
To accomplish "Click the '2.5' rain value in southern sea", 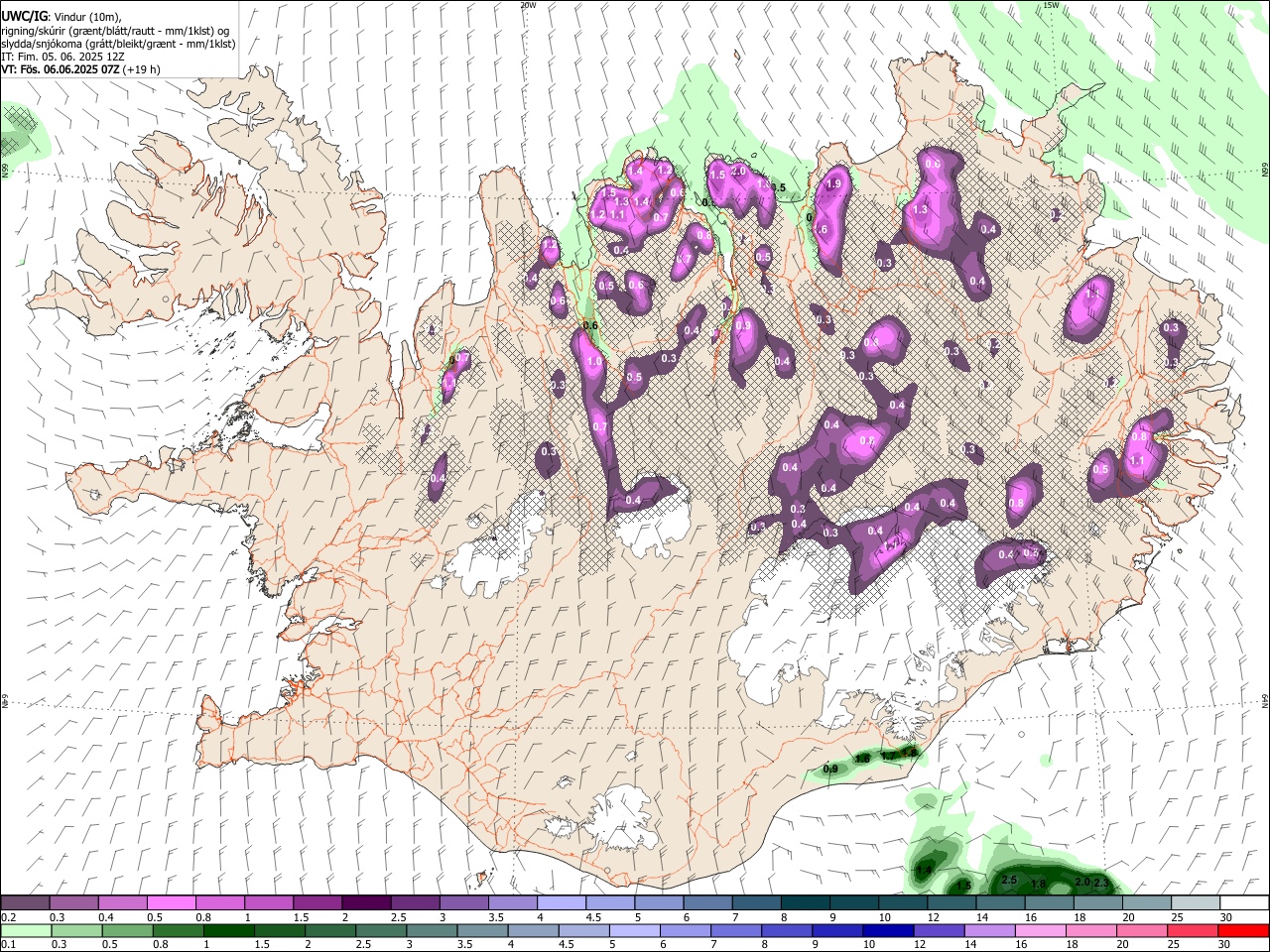I will [x=1010, y=880].
